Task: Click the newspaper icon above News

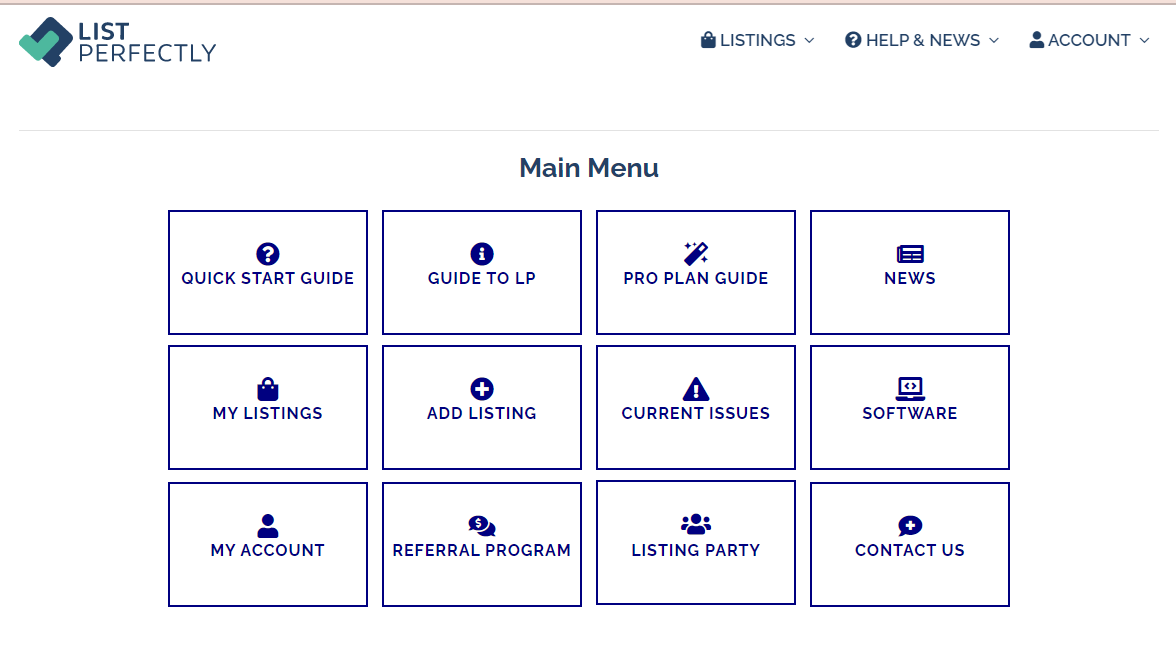Action: pyautogui.click(x=910, y=254)
